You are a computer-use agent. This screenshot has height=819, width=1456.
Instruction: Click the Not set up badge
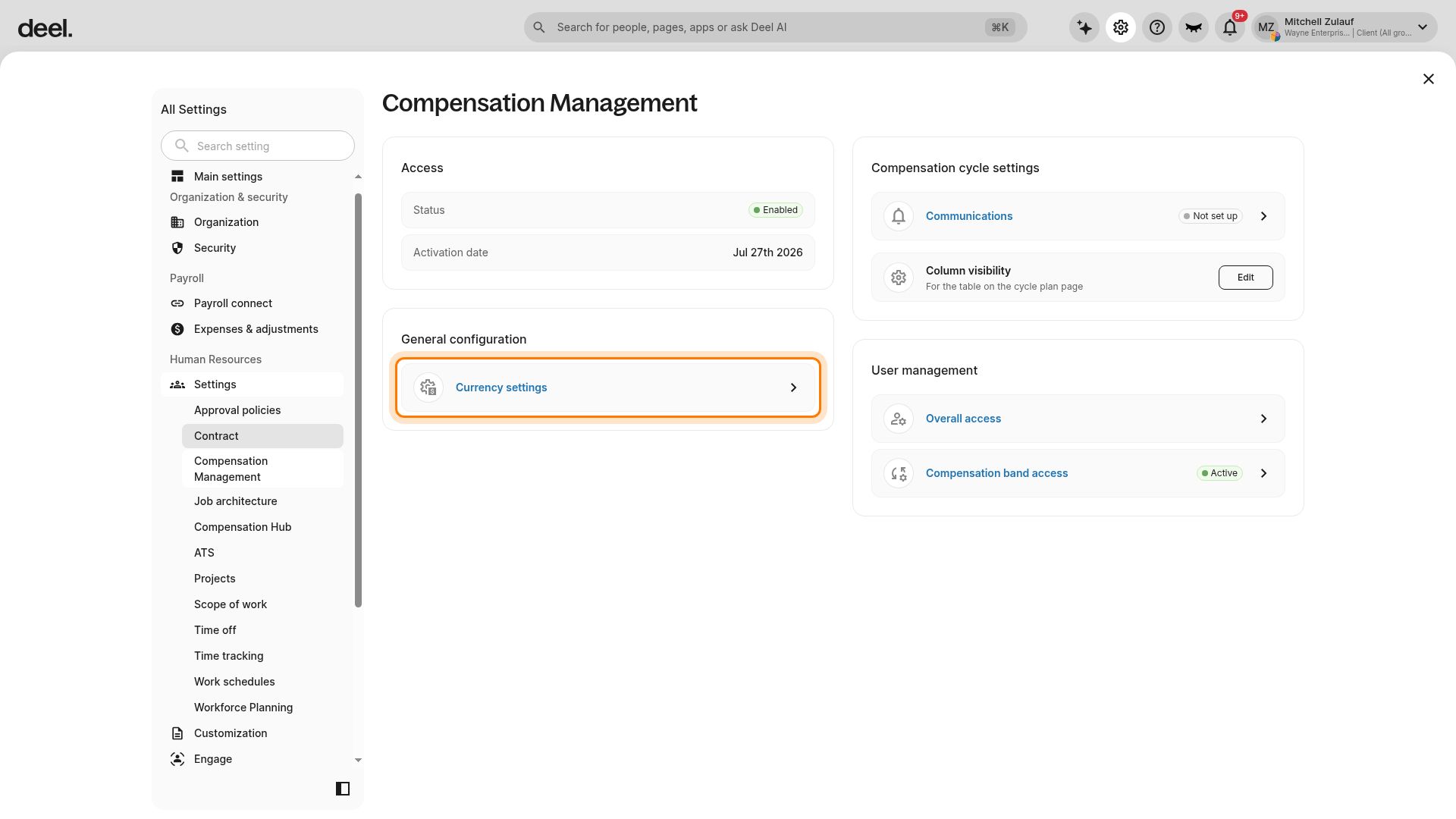point(1210,216)
